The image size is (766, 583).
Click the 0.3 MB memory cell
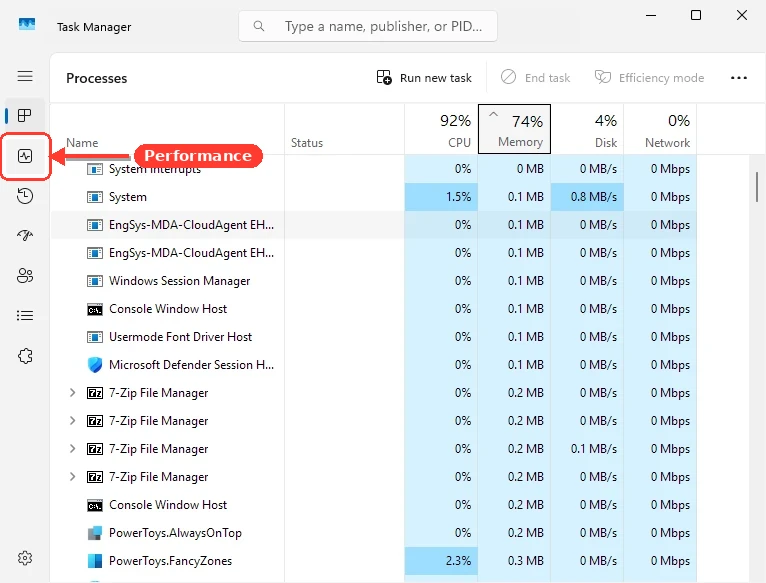tap(514, 561)
